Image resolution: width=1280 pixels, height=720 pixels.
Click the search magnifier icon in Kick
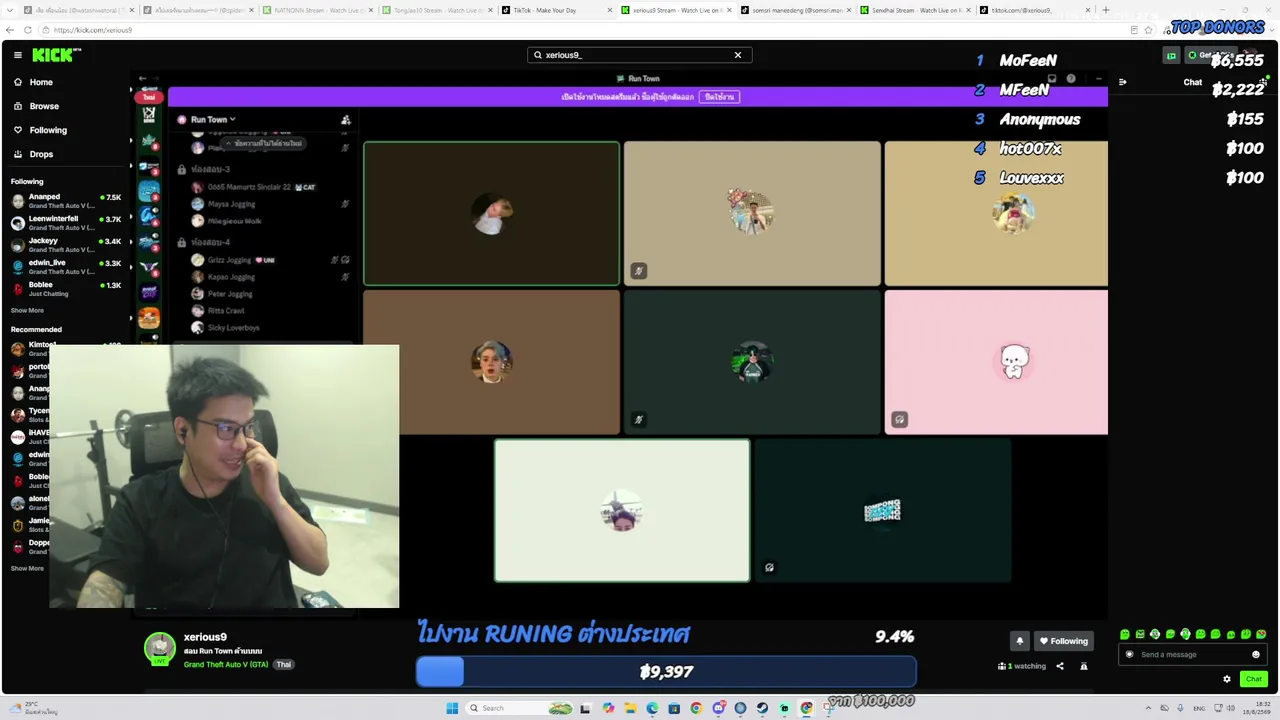click(538, 55)
